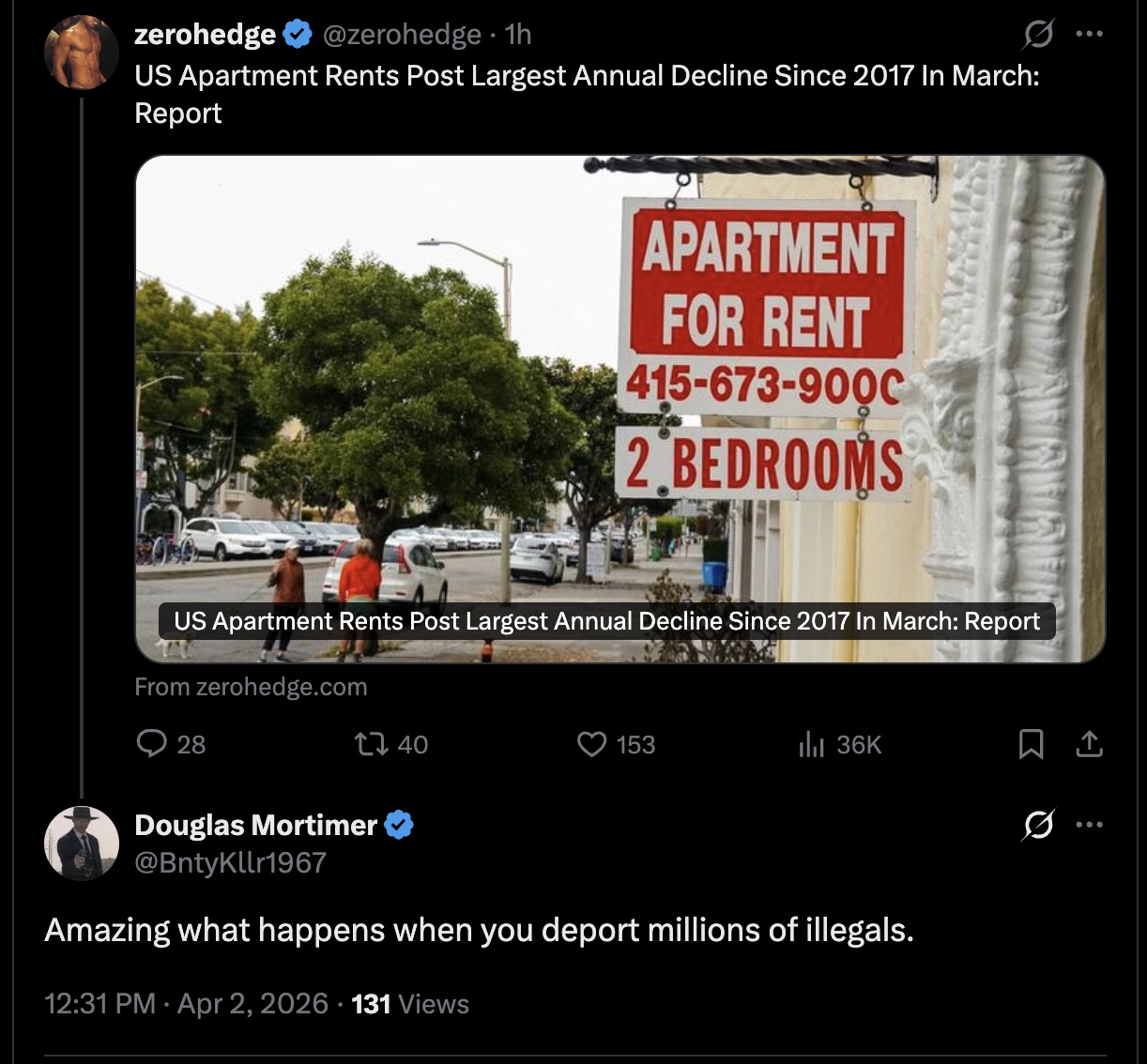1147x1064 pixels.
Task: Open more options menu on zerohedge's post
Action: point(1090,35)
